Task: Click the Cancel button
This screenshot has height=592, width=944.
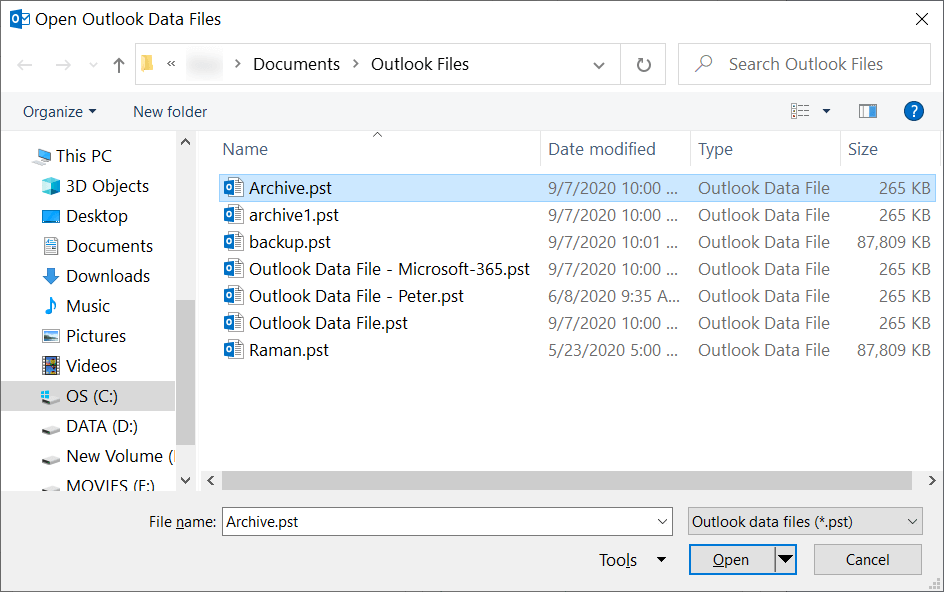Action: point(867,559)
